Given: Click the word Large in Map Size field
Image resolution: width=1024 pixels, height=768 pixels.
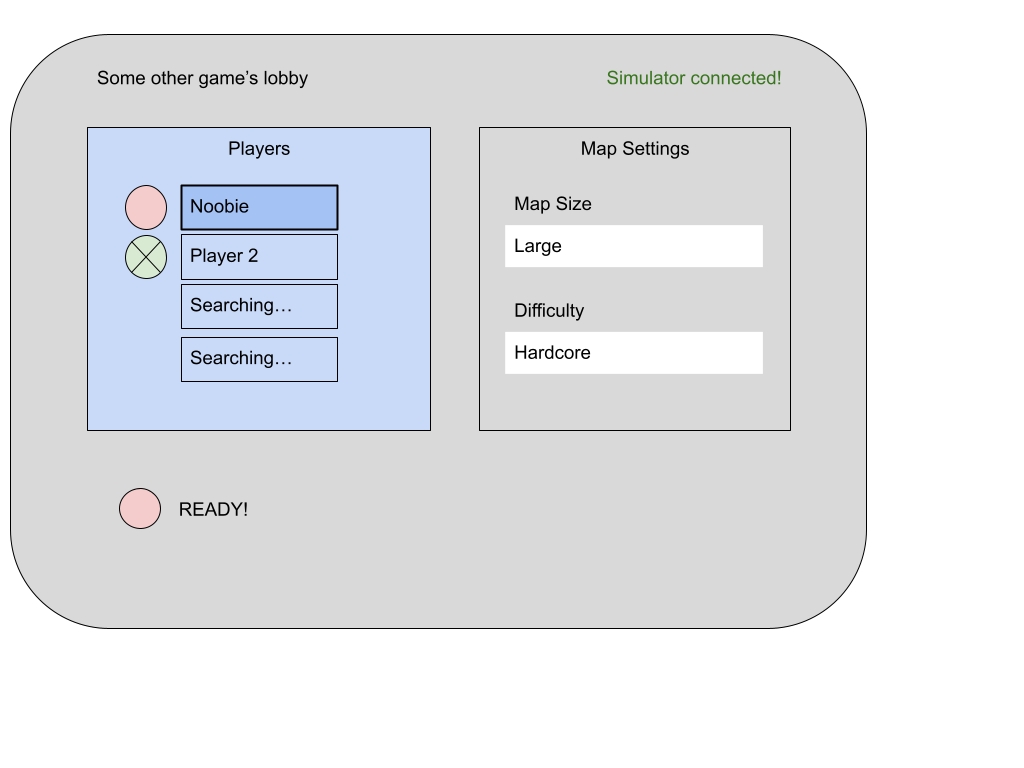Looking at the screenshot, I should [x=538, y=246].
